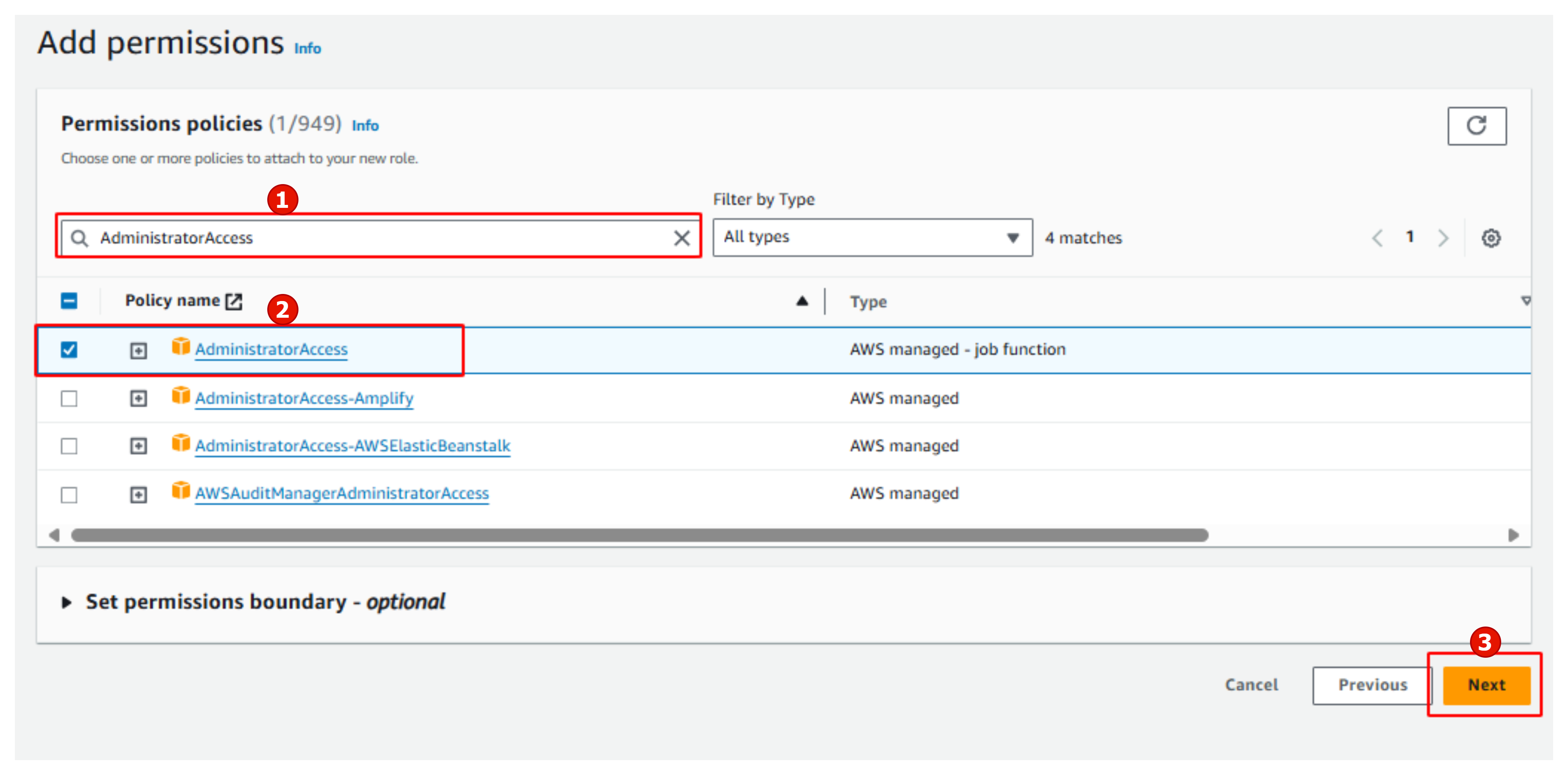The height and width of the screenshot is (775, 1568).
Task: Open the AdministratorAccess-Amplify policy link
Action: click(304, 398)
